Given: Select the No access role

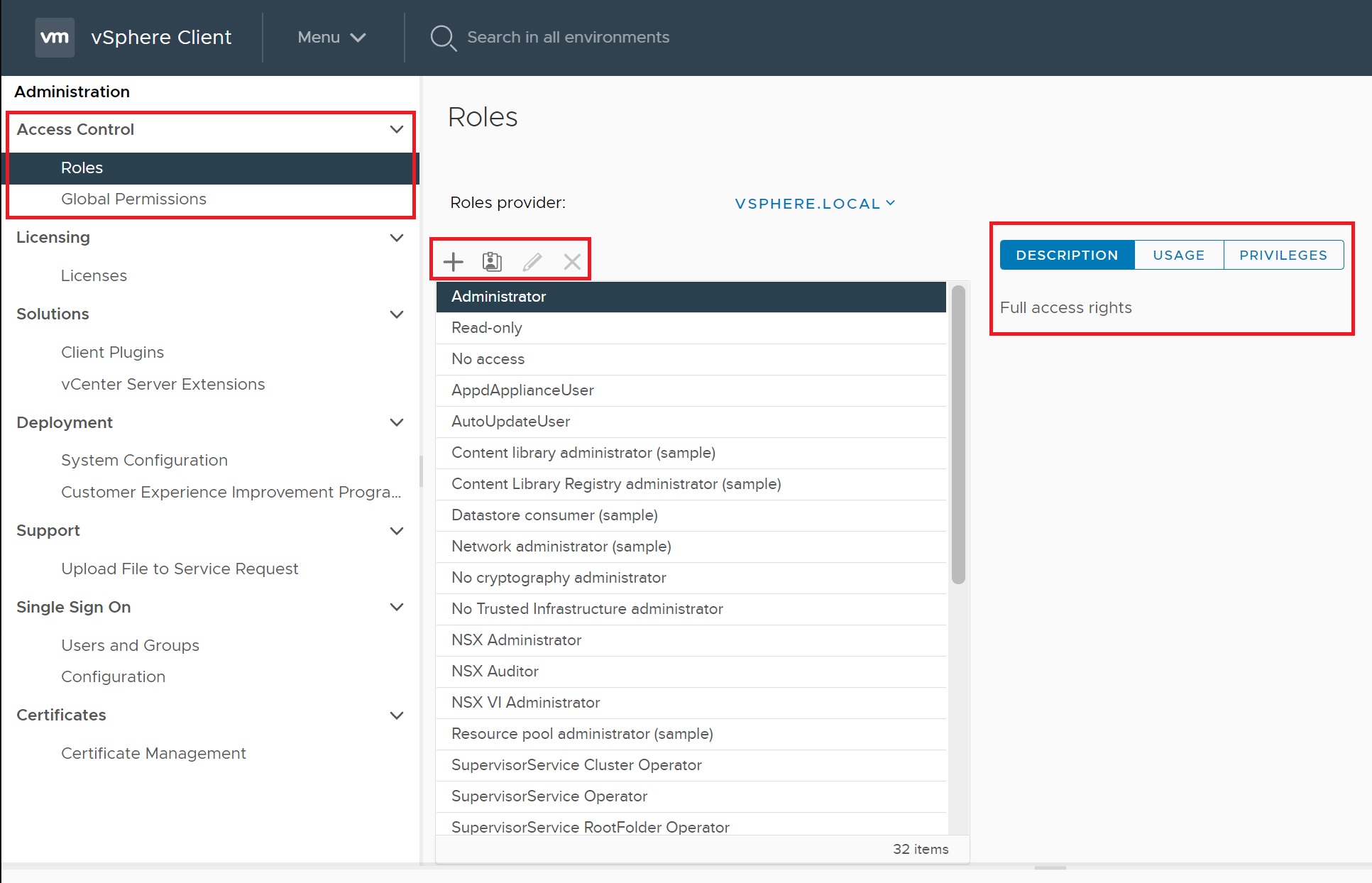Looking at the screenshot, I should pos(691,359).
